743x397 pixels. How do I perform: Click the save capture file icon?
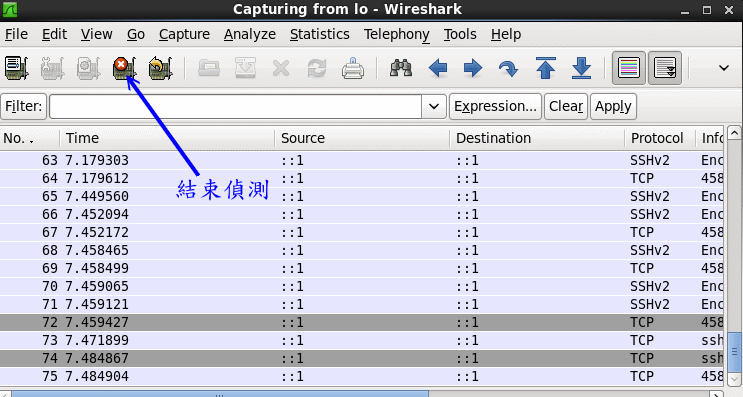pos(245,68)
